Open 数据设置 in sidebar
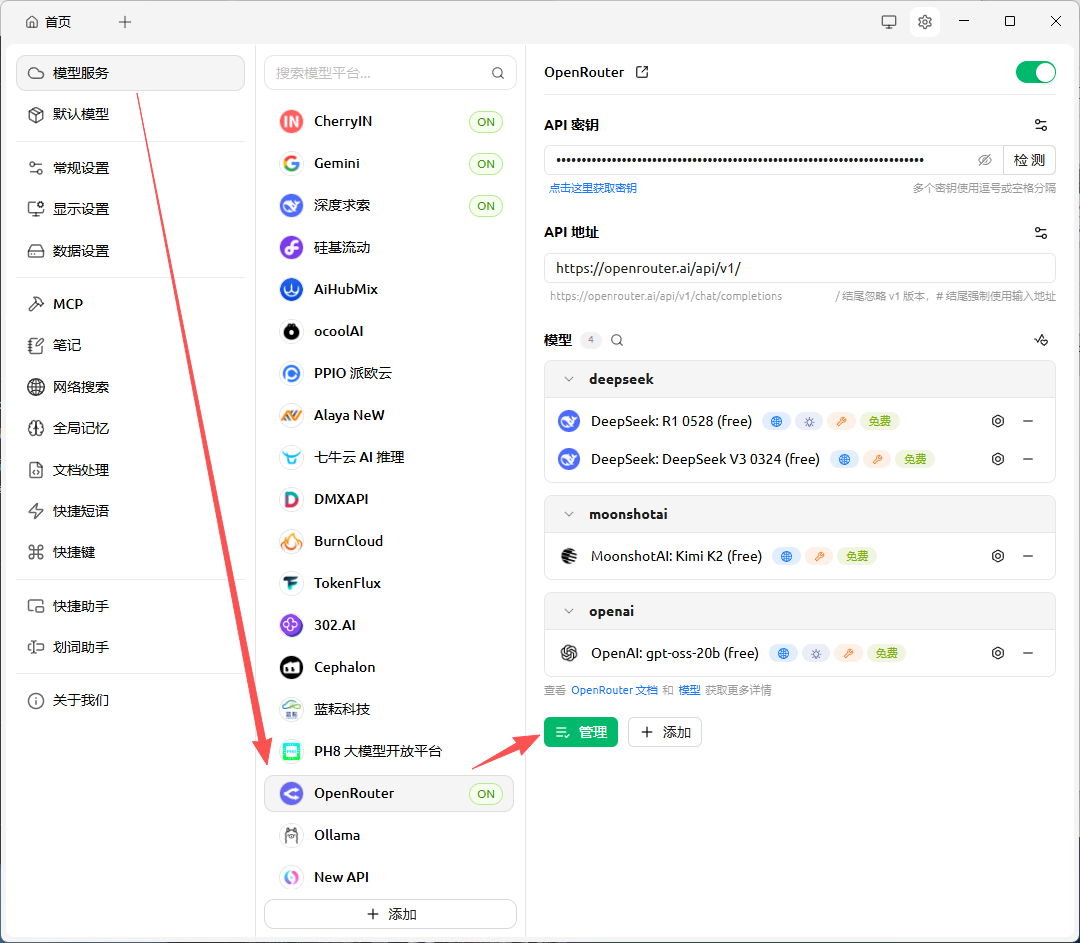Viewport: 1080px width, 943px height. [x=130, y=251]
